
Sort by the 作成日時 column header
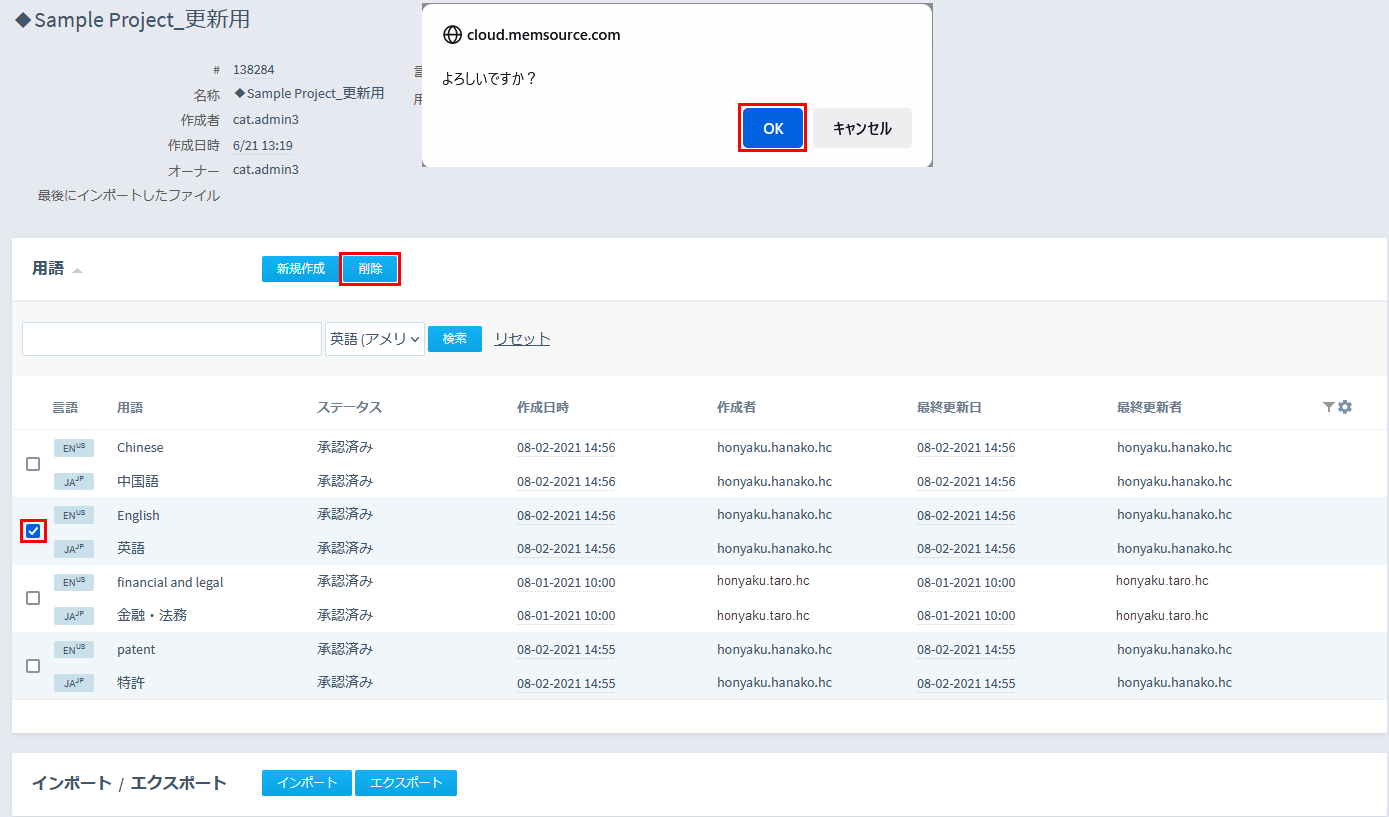(543, 407)
